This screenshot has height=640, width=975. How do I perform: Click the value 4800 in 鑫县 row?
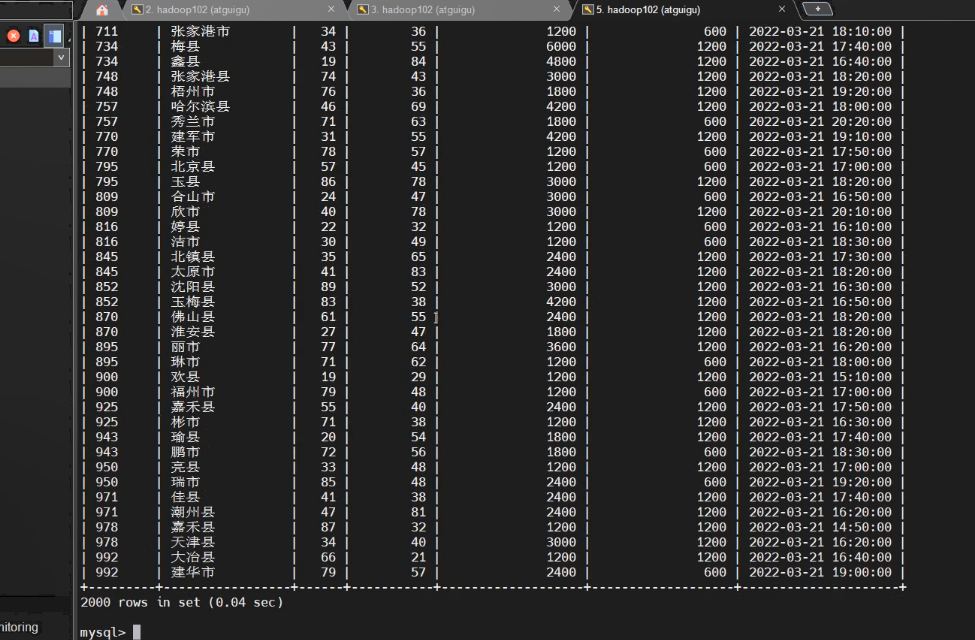click(561, 61)
